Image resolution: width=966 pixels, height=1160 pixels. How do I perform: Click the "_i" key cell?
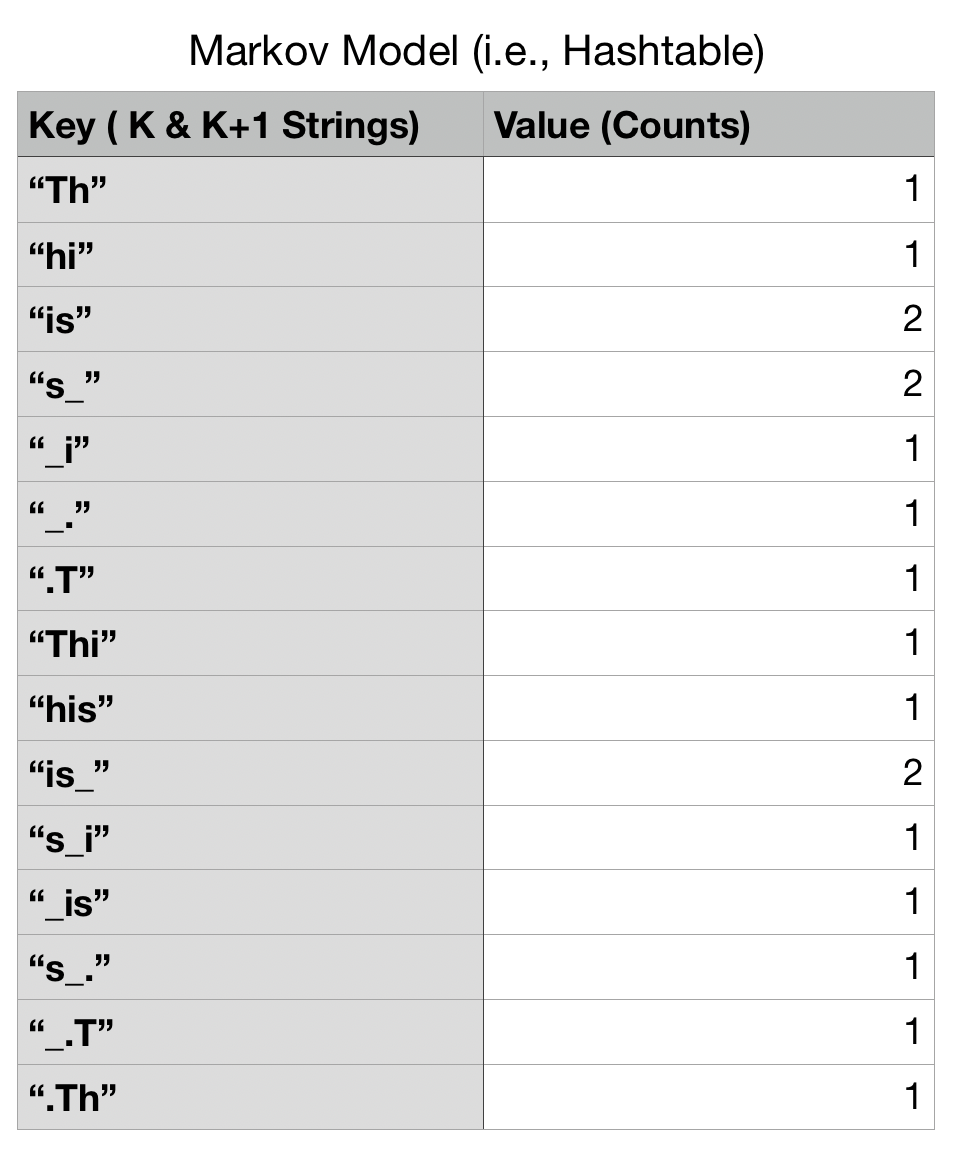tap(60, 449)
